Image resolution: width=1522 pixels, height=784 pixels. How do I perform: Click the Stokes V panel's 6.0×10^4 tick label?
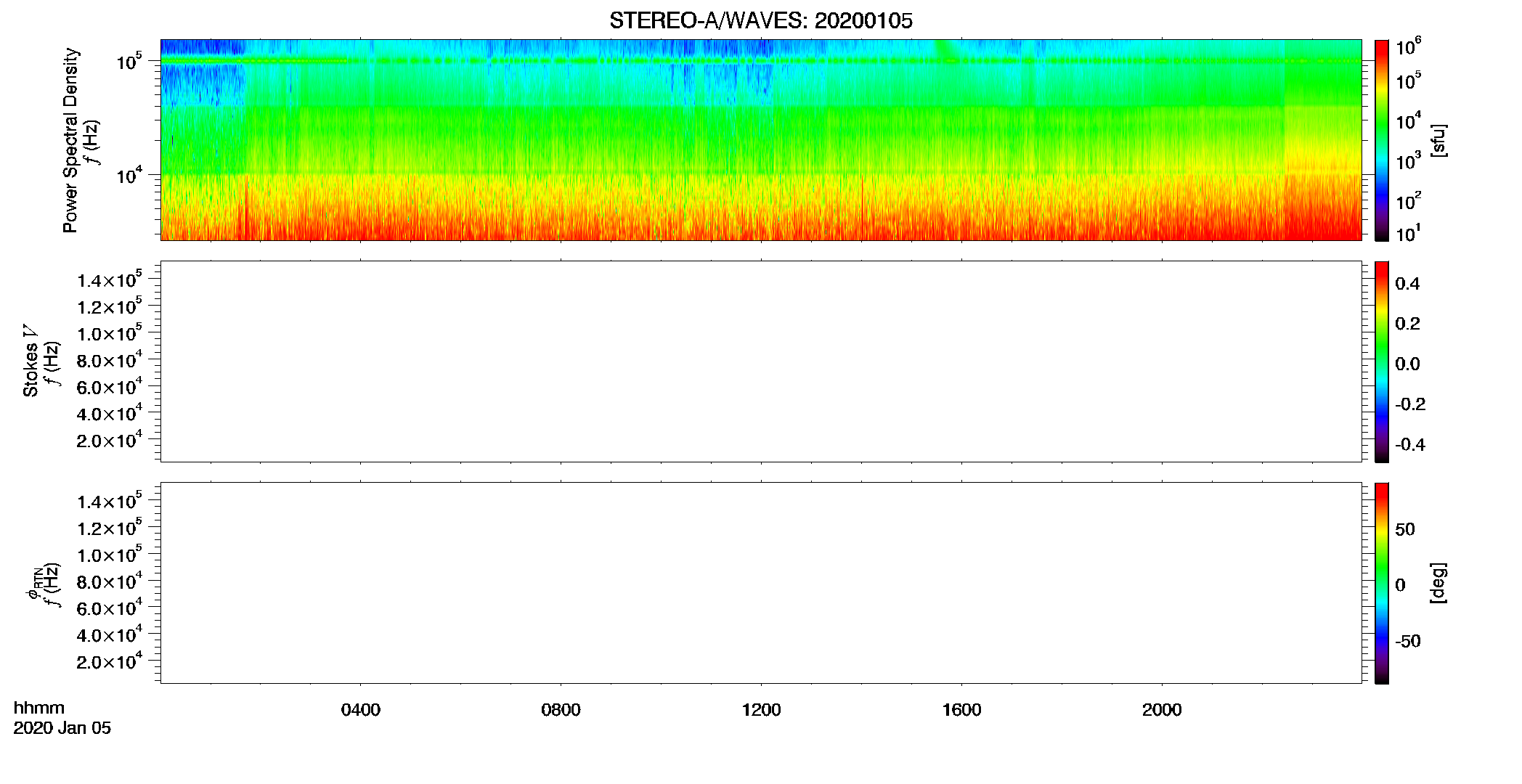(x=110, y=385)
